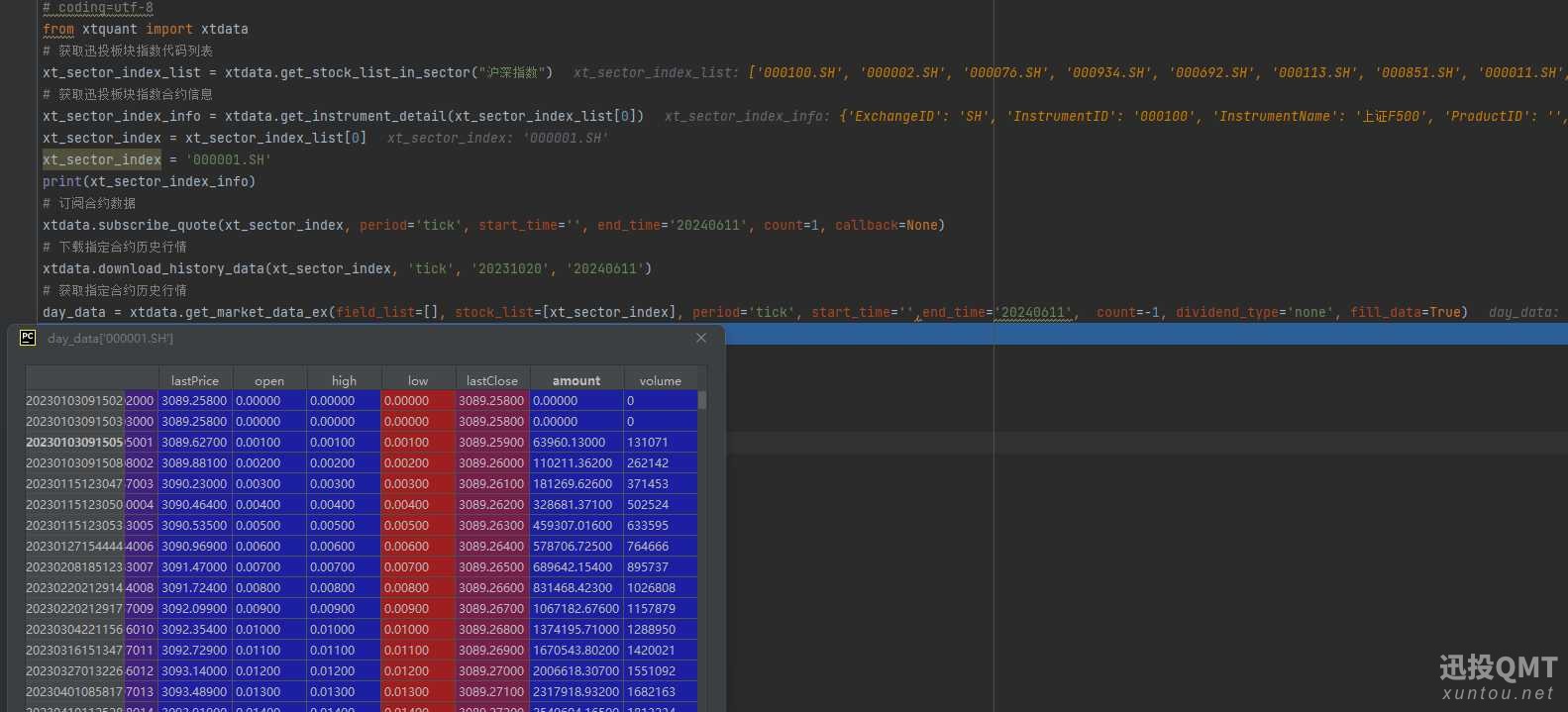This screenshot has width=1568, height=712.
Task: Sort by the lastPrice column header
Action: [194, 380]
